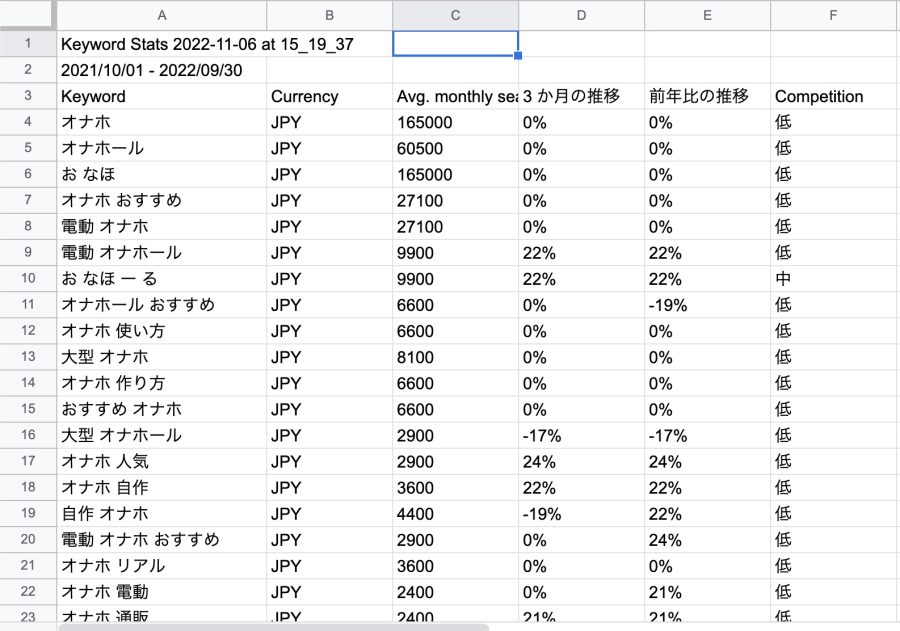The height and width of the screenshot is (631, 900).
Task: Click the Avg. monthly searches header cell
Action: (456, 96)
